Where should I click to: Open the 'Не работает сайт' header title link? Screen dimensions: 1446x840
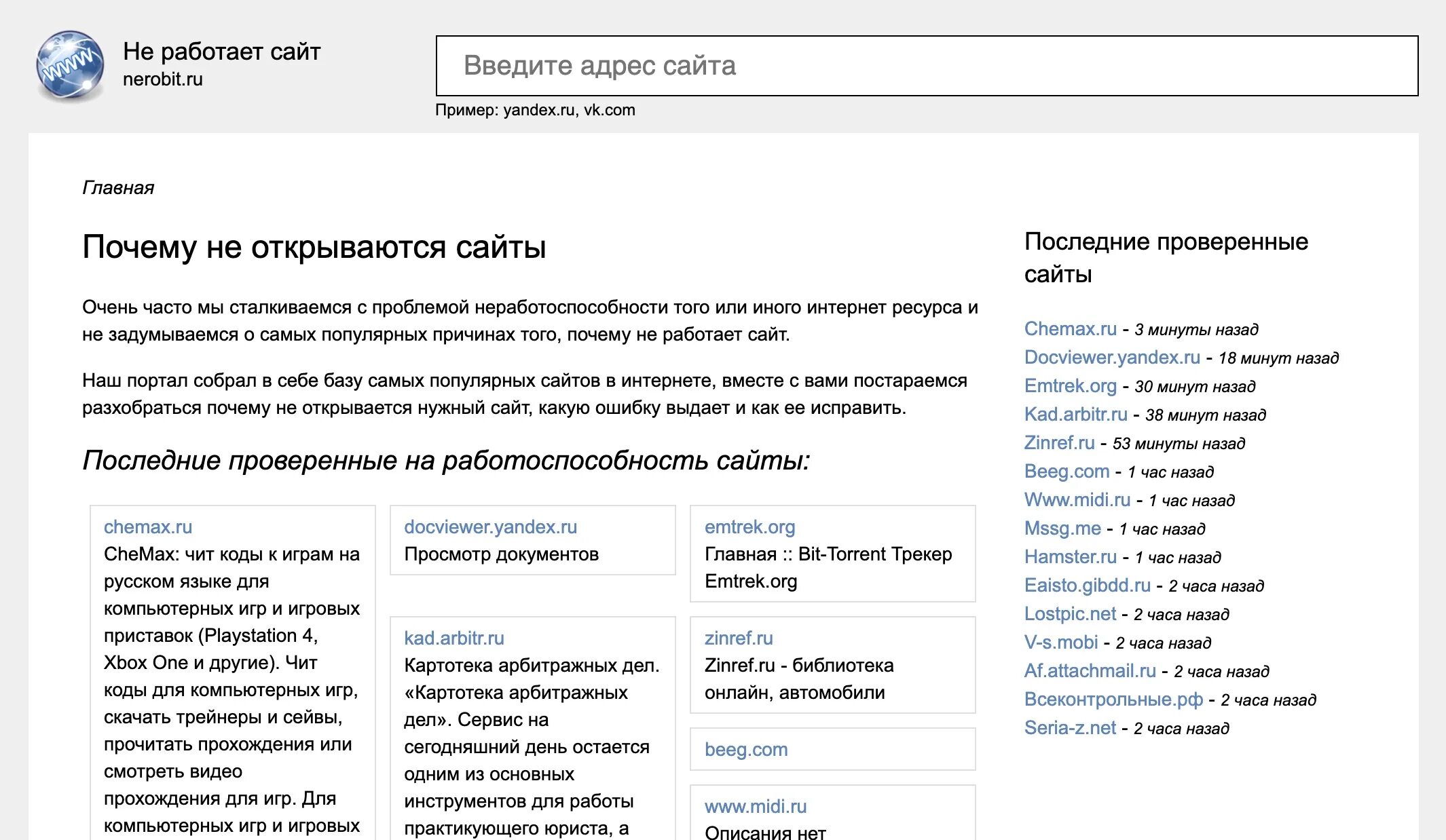tap(221, 52)
